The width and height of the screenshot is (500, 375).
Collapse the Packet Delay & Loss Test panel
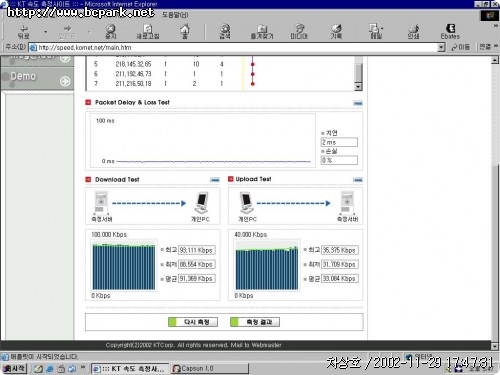[x=358, y=103]
